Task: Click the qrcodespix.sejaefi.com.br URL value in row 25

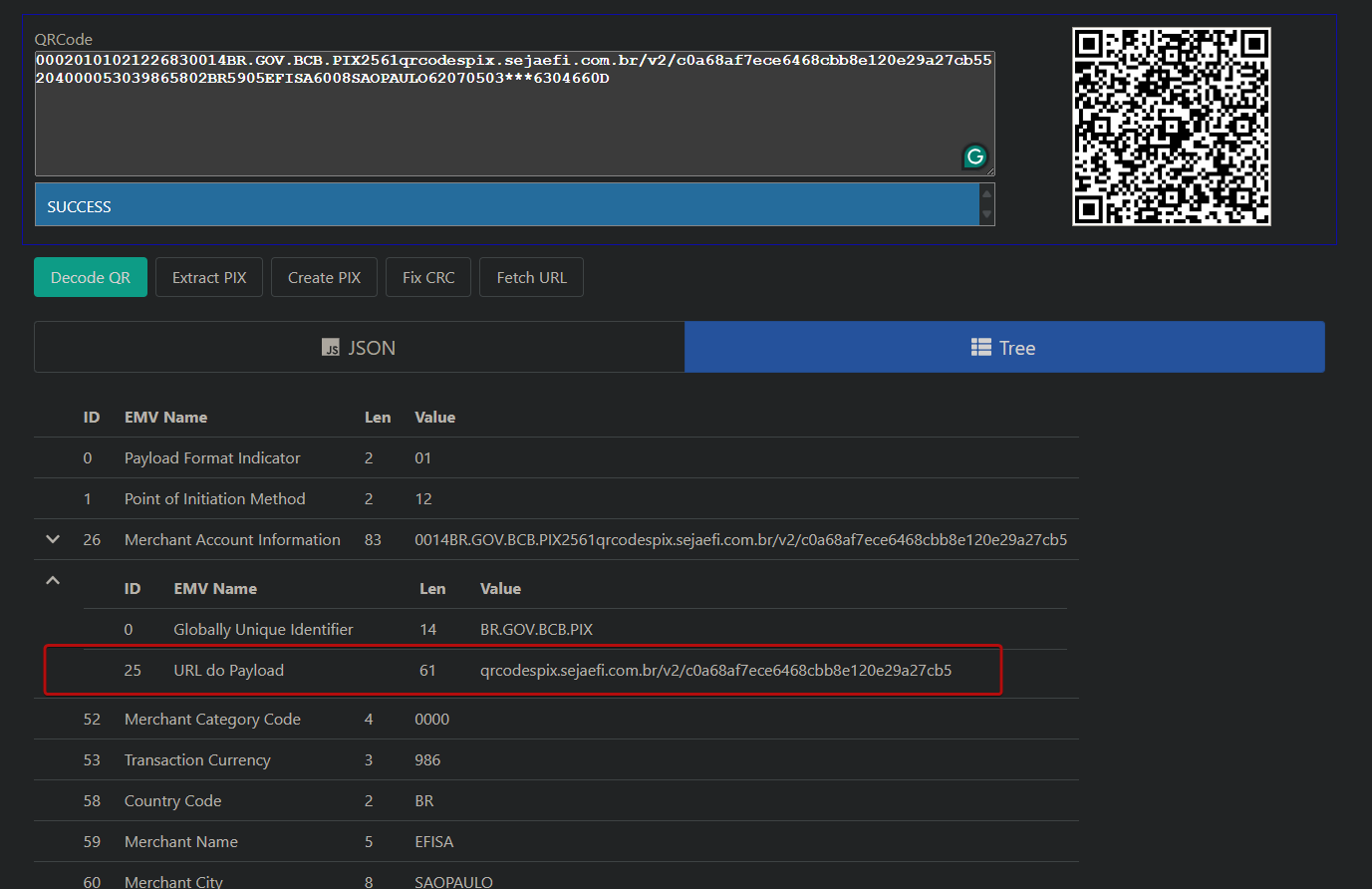Action: [x=715, y=670]
